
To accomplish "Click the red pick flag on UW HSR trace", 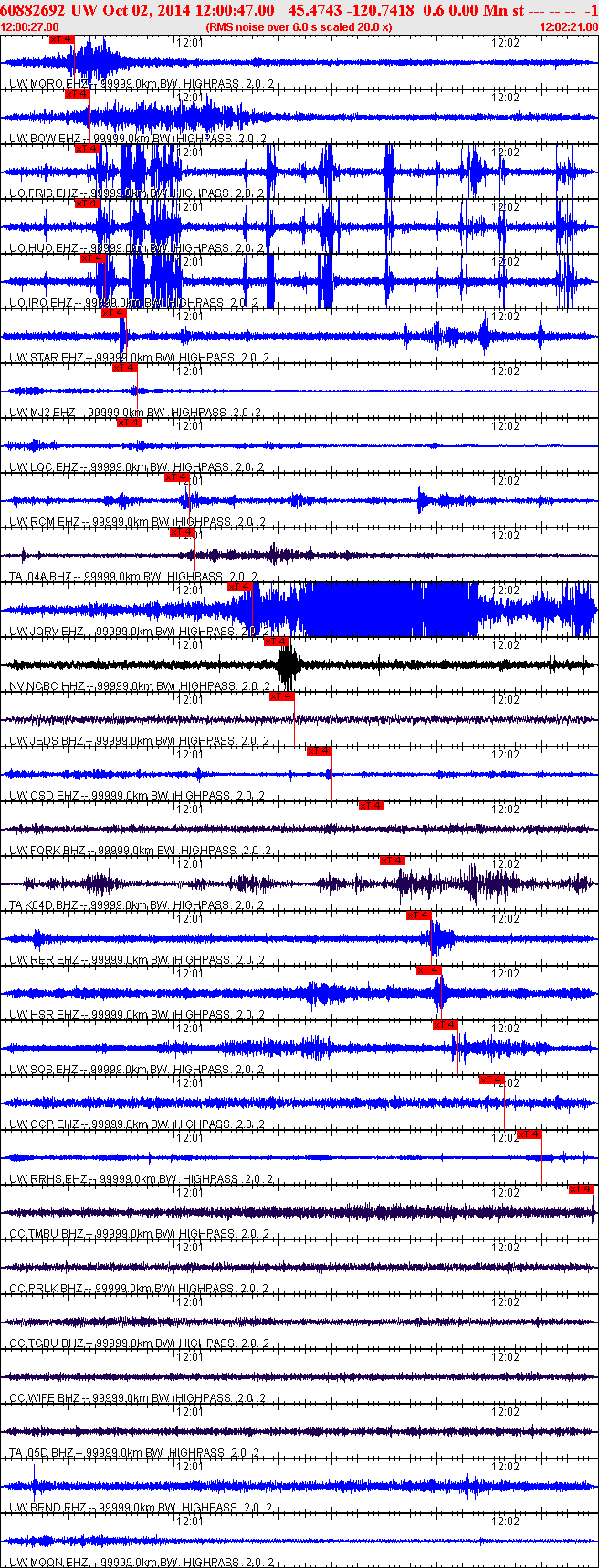I will (429, 970).
